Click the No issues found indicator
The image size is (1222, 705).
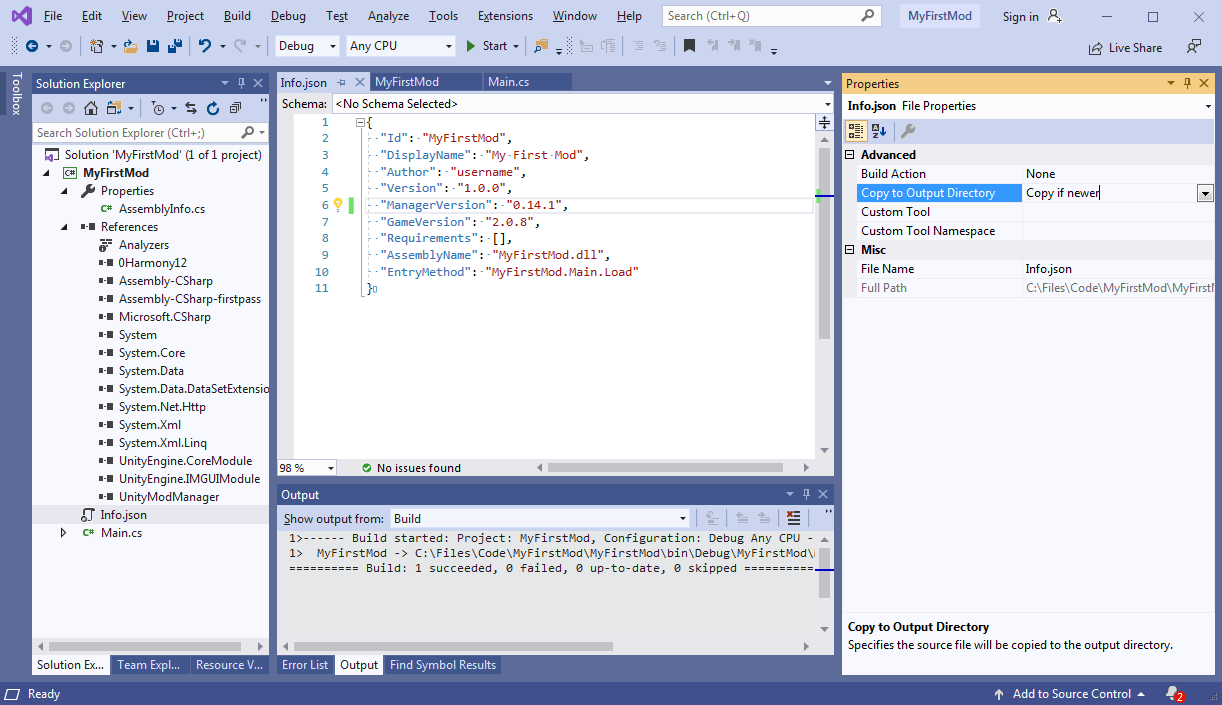(411, 467)
